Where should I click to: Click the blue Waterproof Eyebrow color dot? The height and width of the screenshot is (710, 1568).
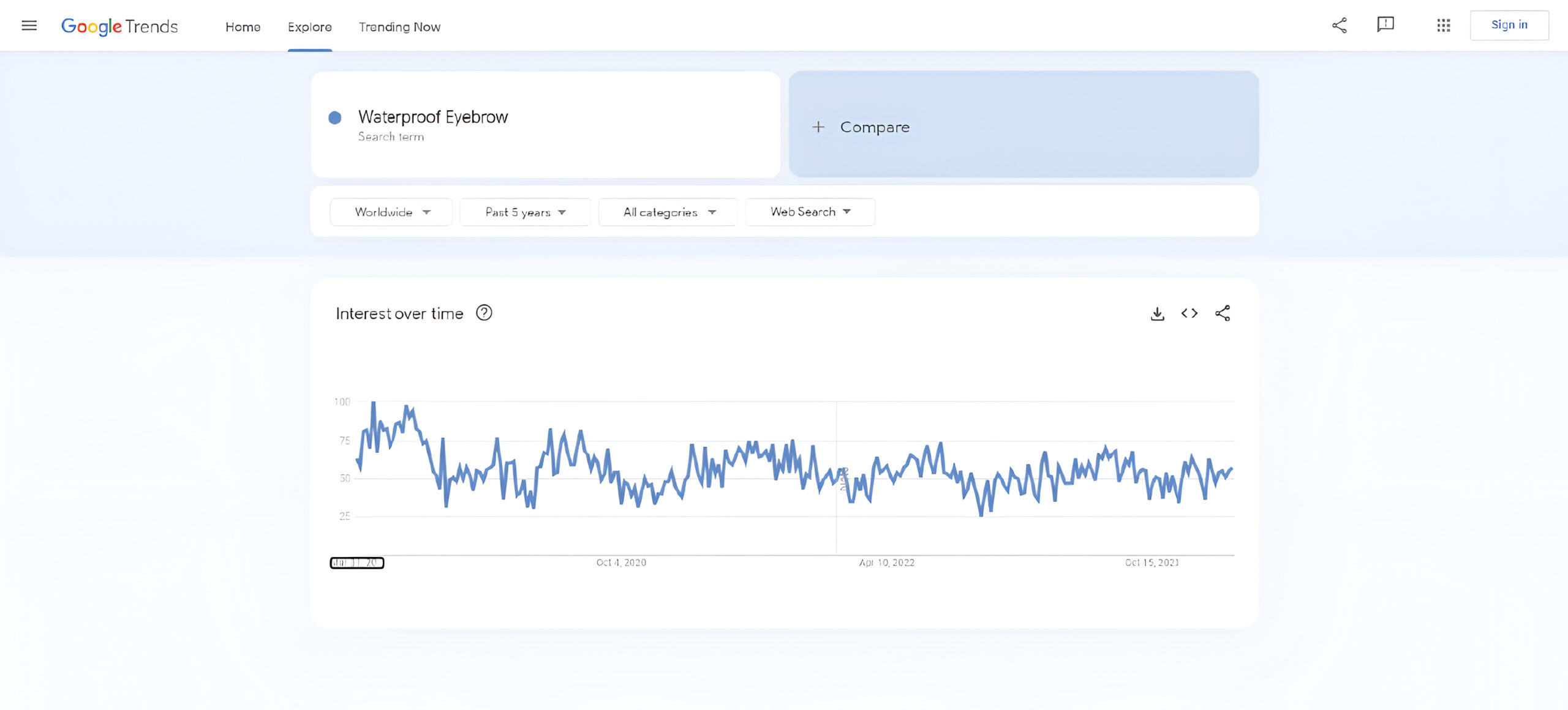(335, 118)
